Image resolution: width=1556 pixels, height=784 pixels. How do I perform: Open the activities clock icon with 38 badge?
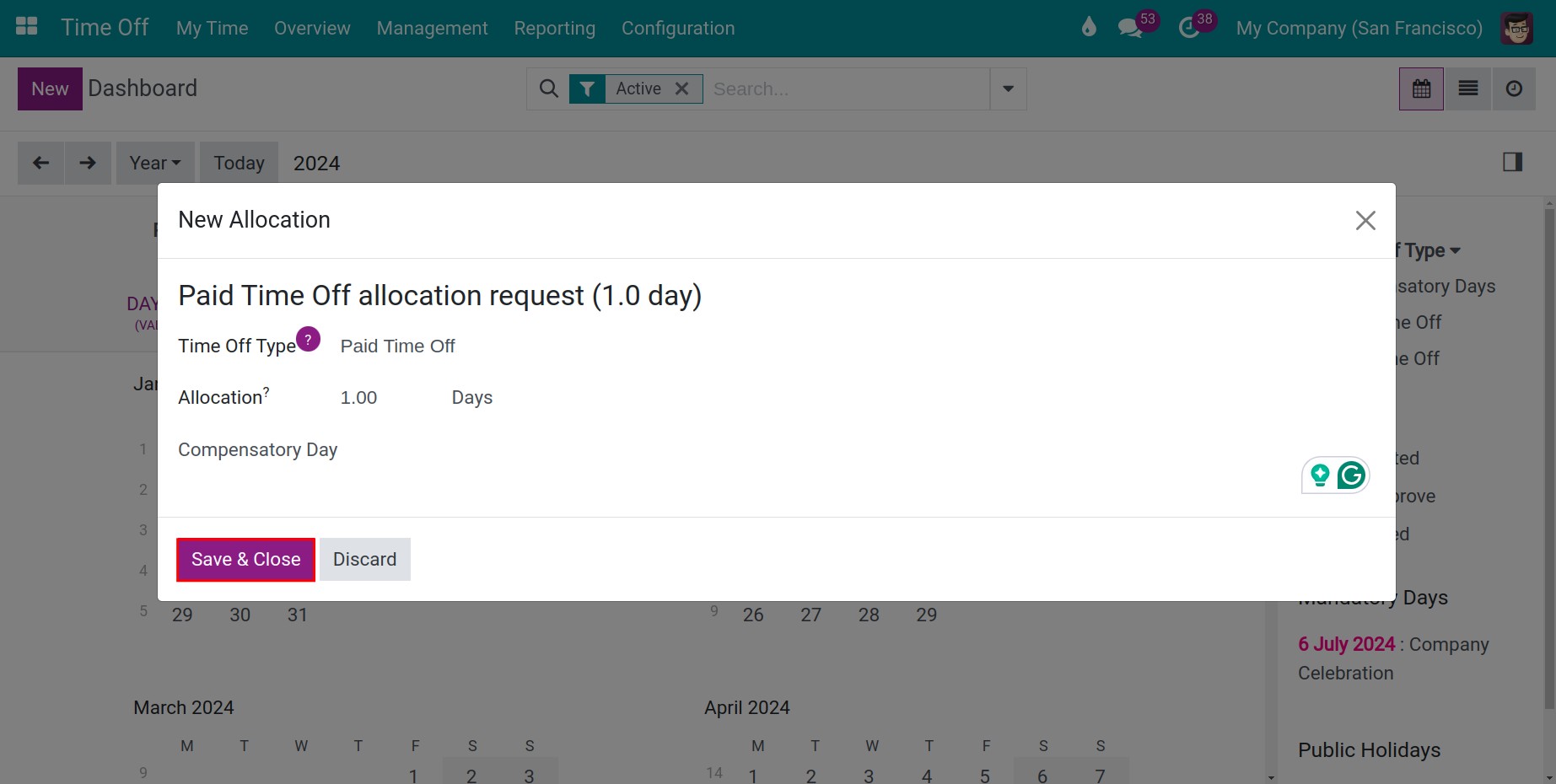[x=1188, y=28]
